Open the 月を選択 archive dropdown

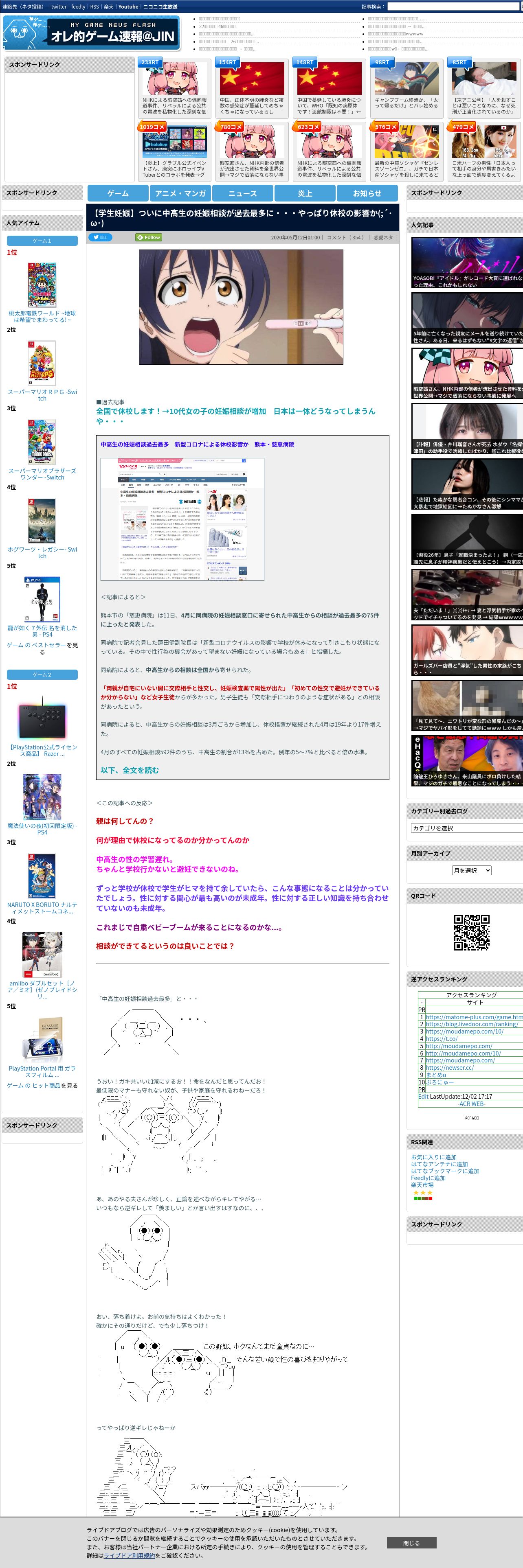471,870
